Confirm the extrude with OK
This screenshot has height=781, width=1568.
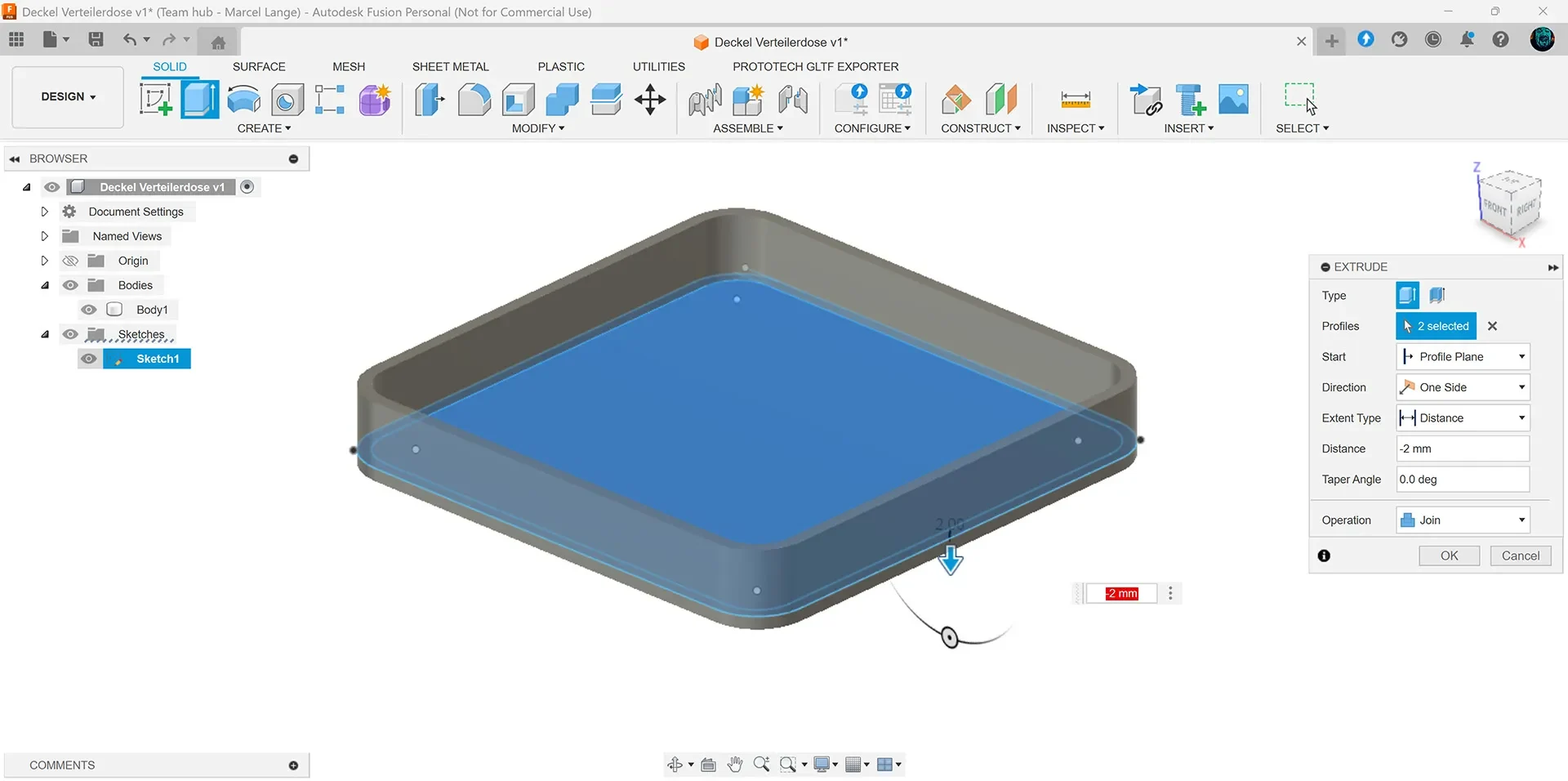[x=1449, y=556]
